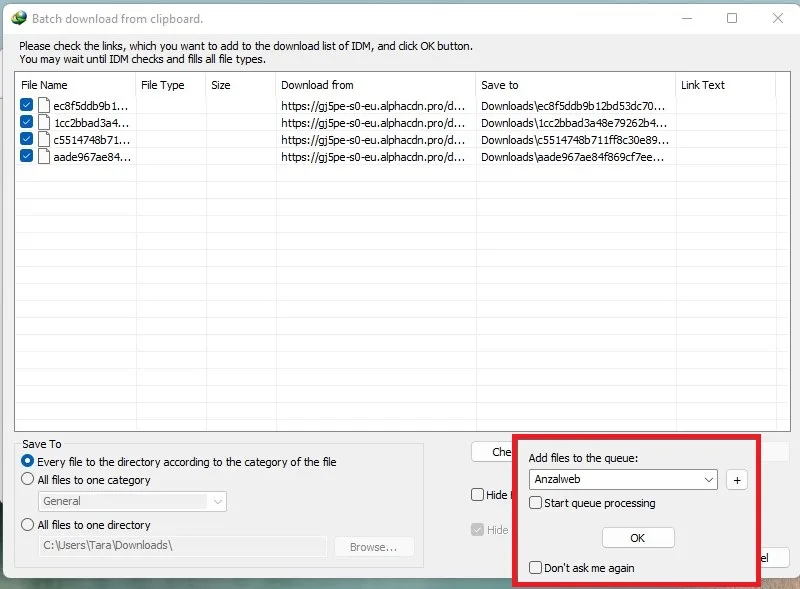
Task: Click the Browse button for directory
Action: tap(374, 547)
